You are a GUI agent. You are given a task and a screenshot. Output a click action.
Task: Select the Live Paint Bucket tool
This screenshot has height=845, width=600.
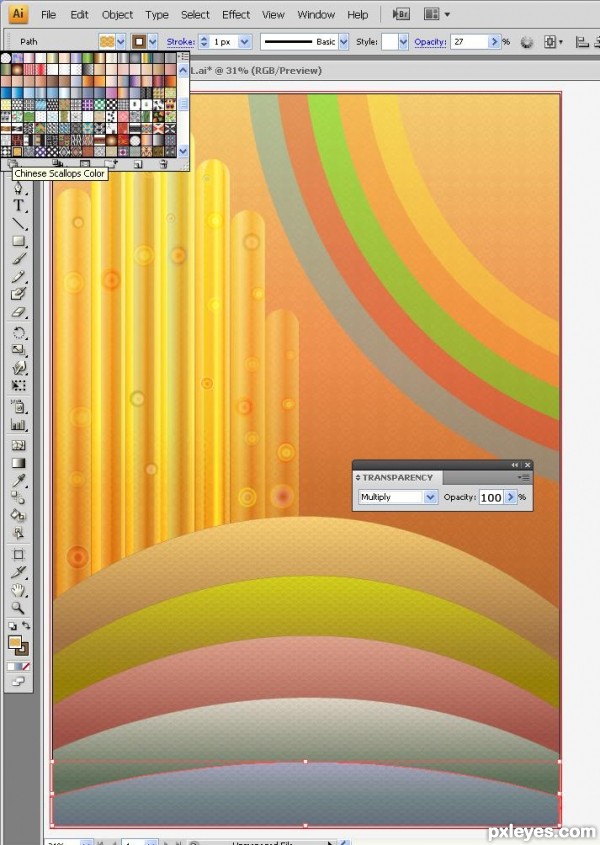18,516
